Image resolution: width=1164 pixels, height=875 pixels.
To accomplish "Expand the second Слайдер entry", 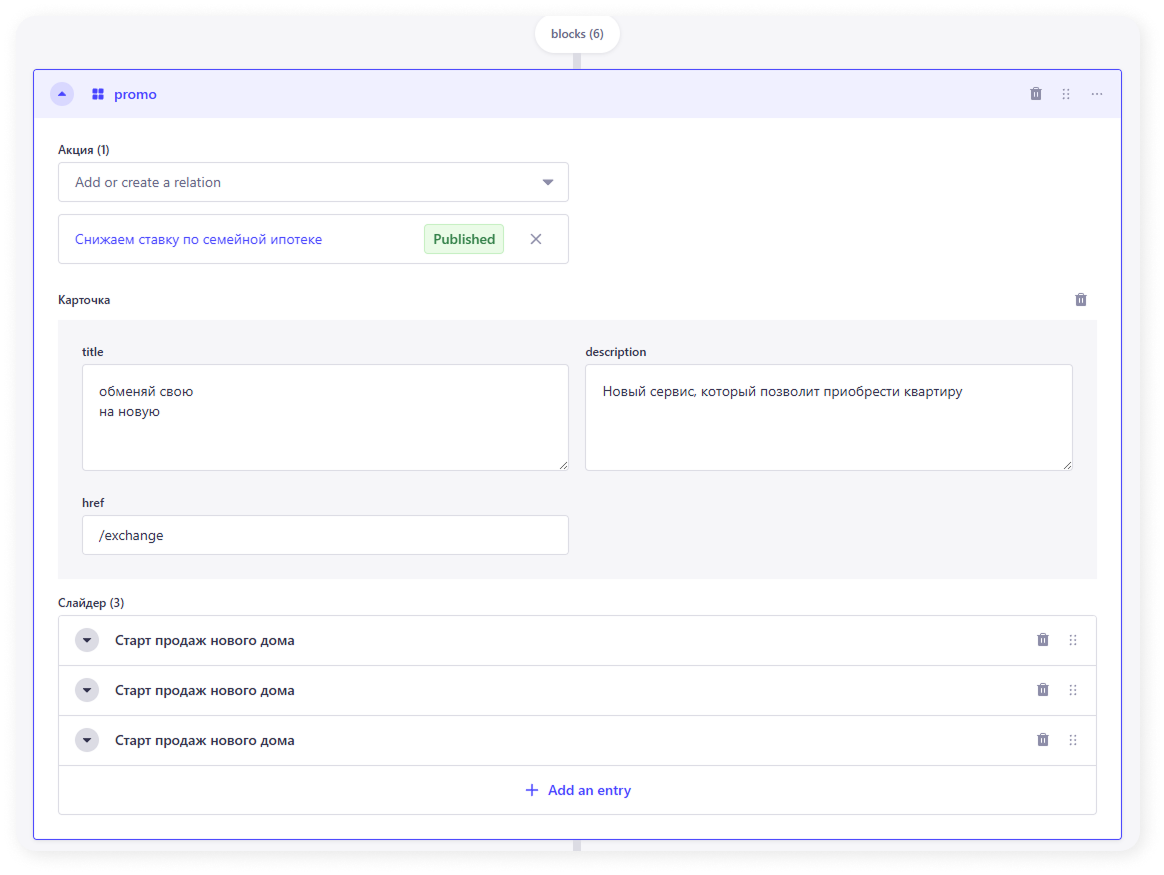I will point(87,690).
